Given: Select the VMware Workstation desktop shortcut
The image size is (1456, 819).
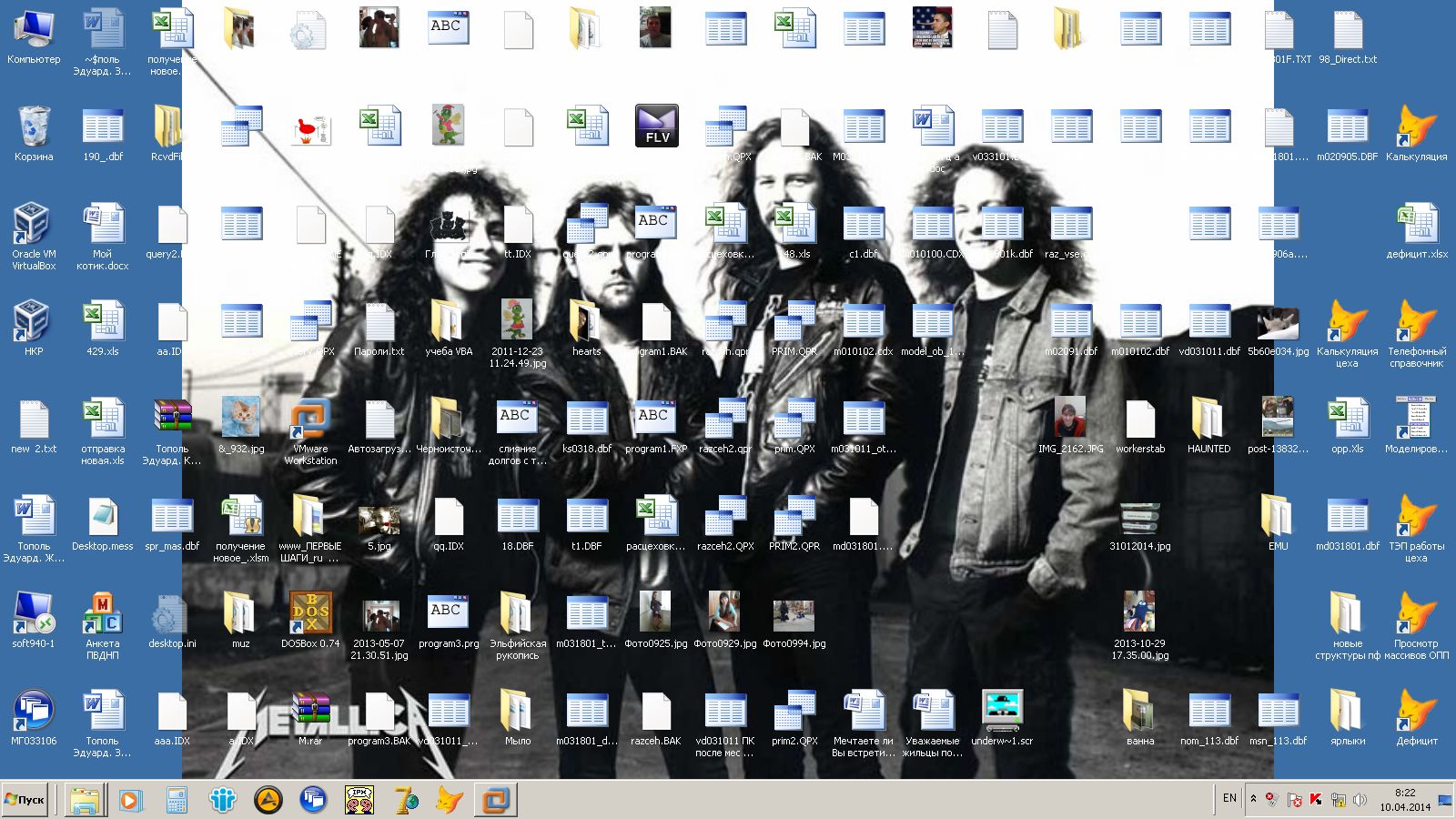Looking at the screenshot, I should [x=310, y=431].
